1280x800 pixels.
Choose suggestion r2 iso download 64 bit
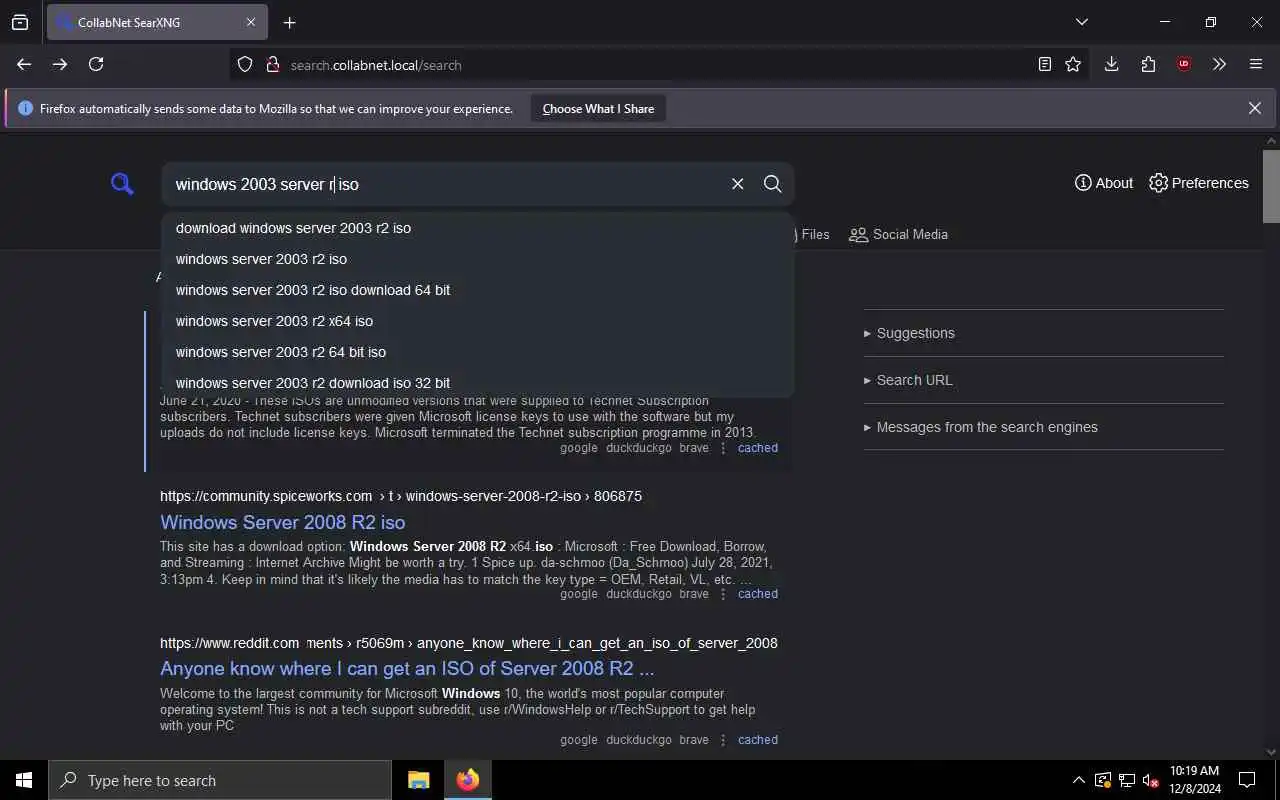[x=478, y=290]
